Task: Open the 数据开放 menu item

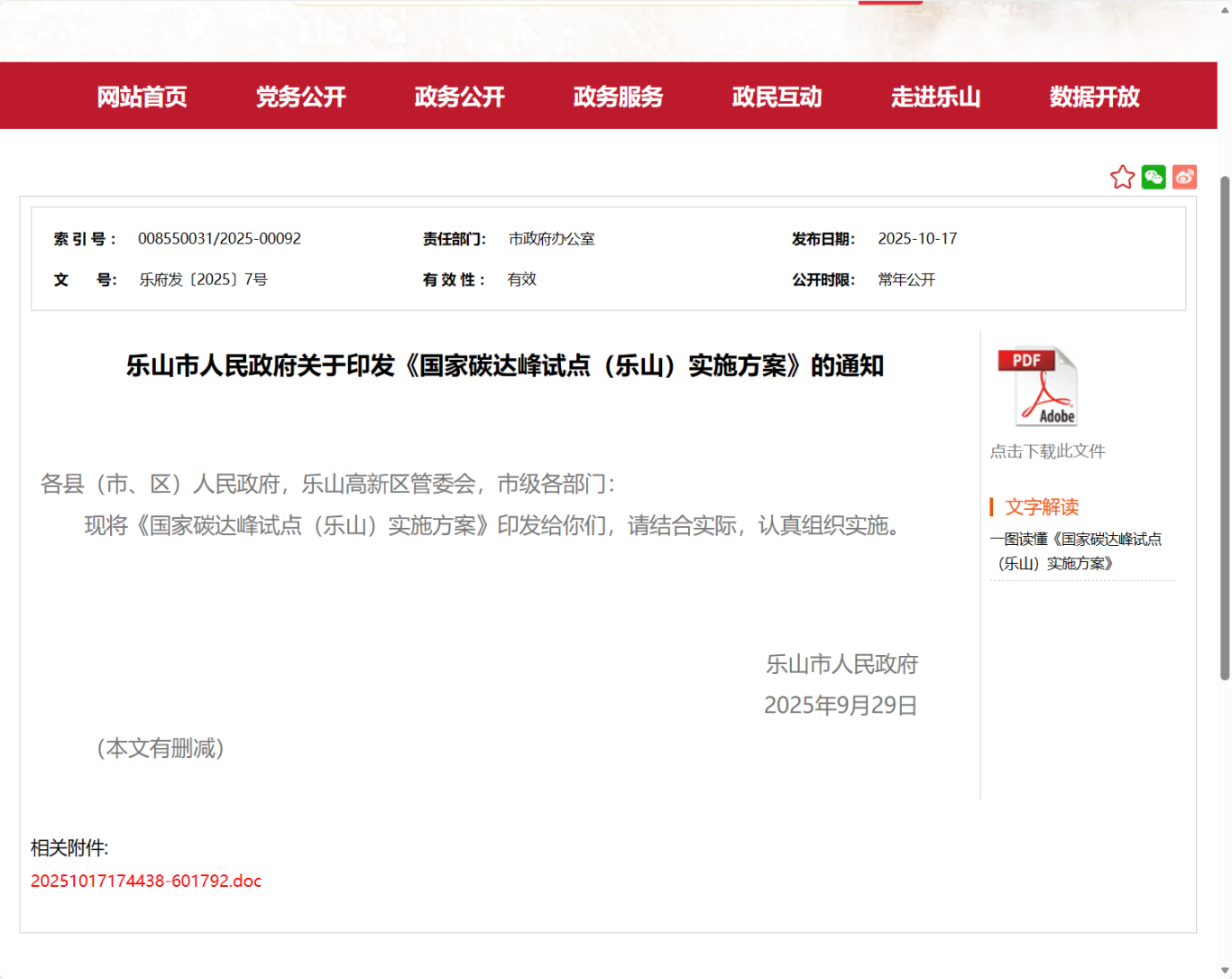Action: pyautogui.click(x=1094, y=97)
